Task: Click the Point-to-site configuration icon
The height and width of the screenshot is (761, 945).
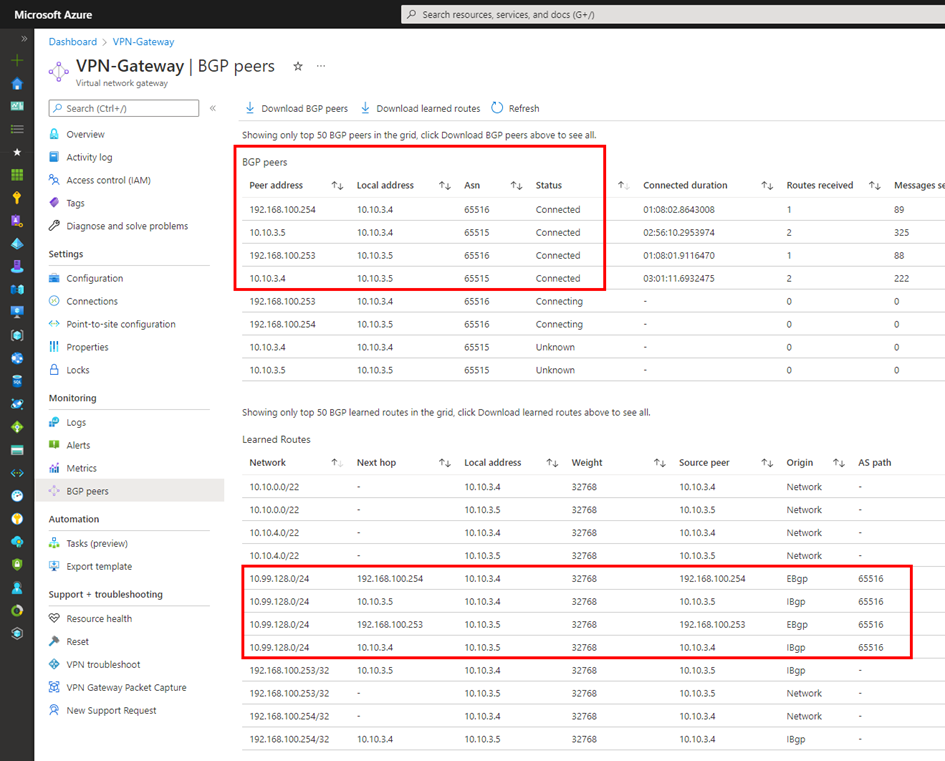Action: click(x=54, y=324)
